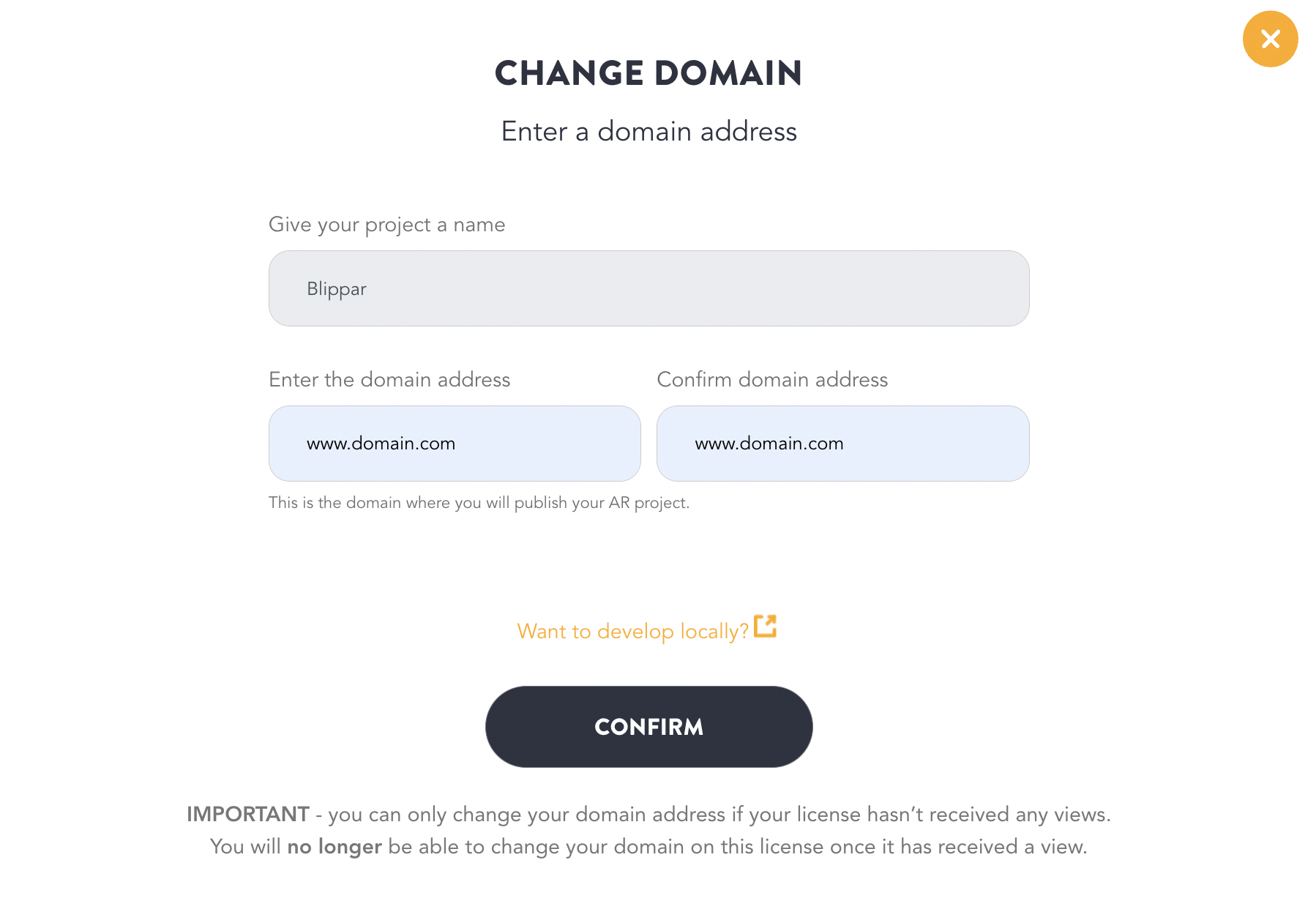Open the "Want to develop locally?" link
The width and height of the screenshot is (1316, 912).
click(632, 631)
